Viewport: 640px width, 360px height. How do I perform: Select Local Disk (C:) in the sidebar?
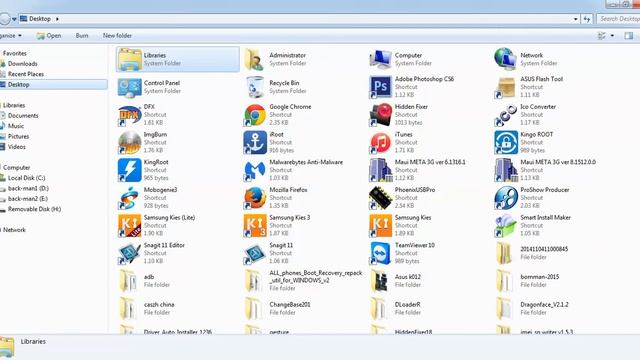pos(27,178)
